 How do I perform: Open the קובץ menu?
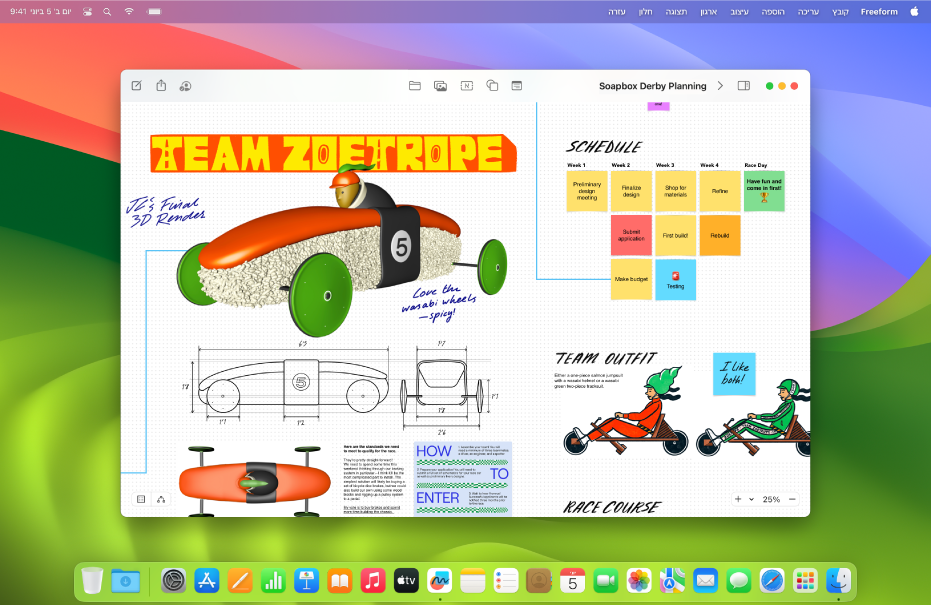coord(840,11)
